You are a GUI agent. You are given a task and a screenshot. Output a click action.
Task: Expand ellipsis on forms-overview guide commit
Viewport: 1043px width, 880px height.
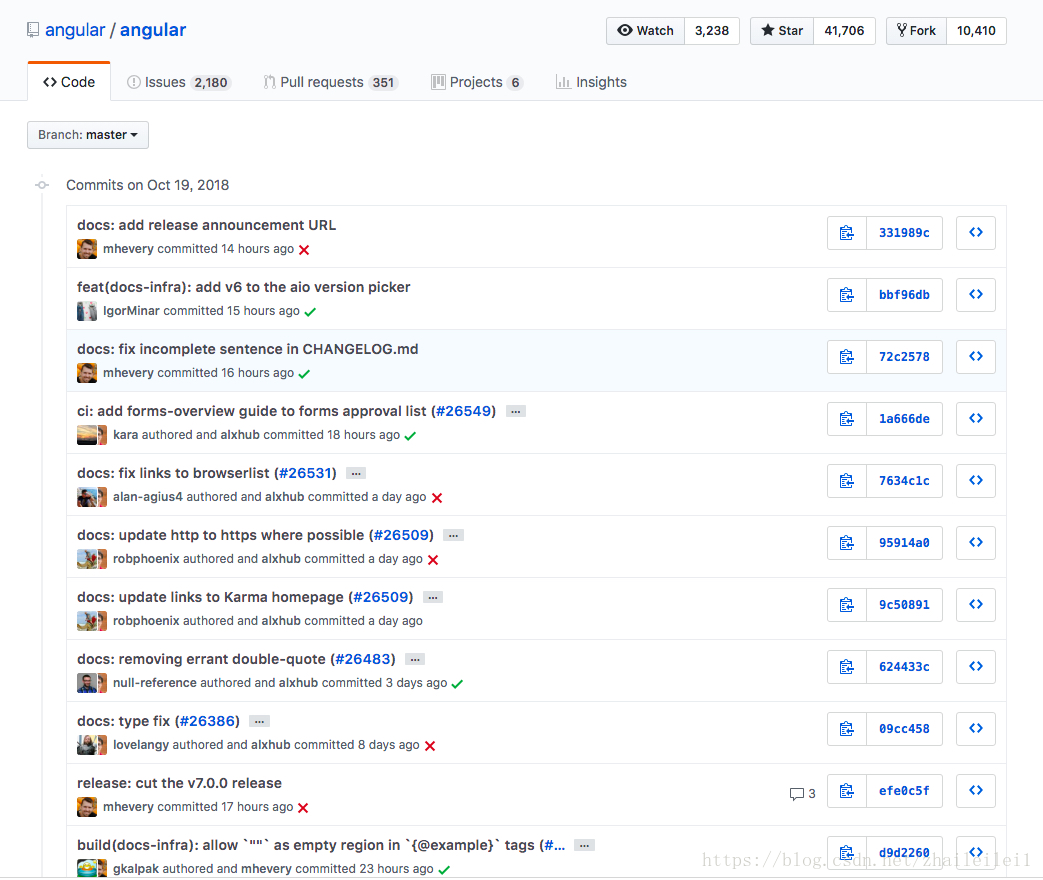click(x=515, y=411)
